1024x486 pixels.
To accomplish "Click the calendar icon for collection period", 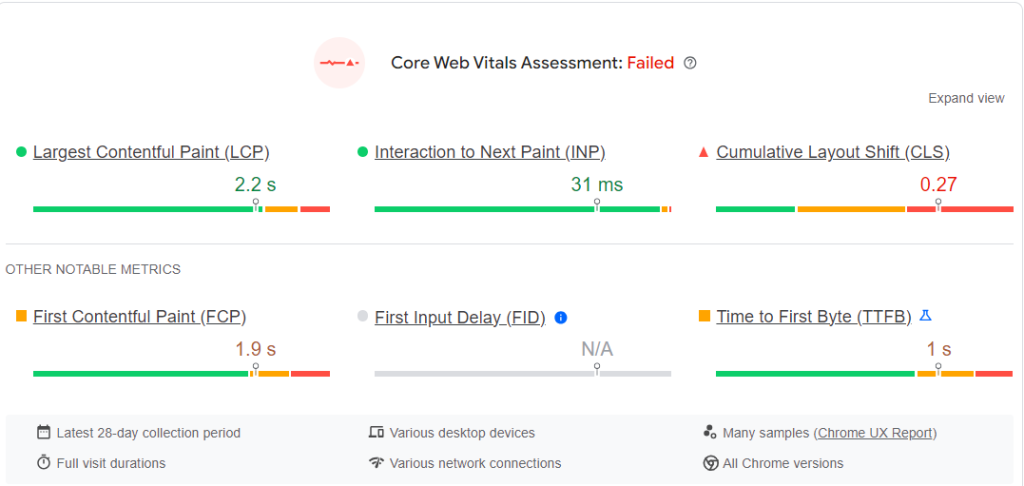I will (x=43, y=433).
